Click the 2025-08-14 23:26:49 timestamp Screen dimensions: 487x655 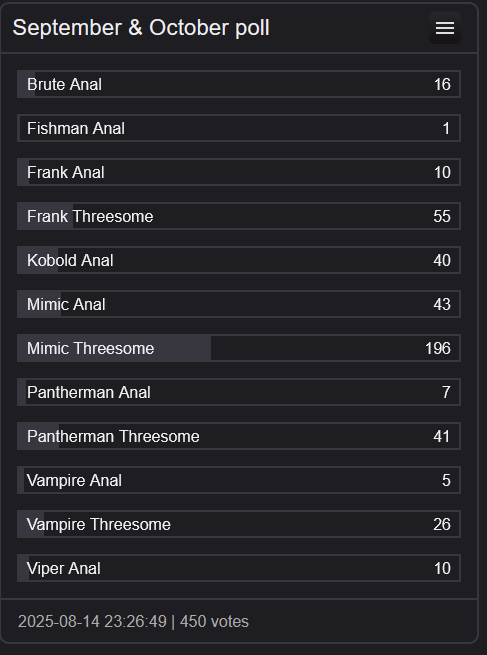pos(92,622)
